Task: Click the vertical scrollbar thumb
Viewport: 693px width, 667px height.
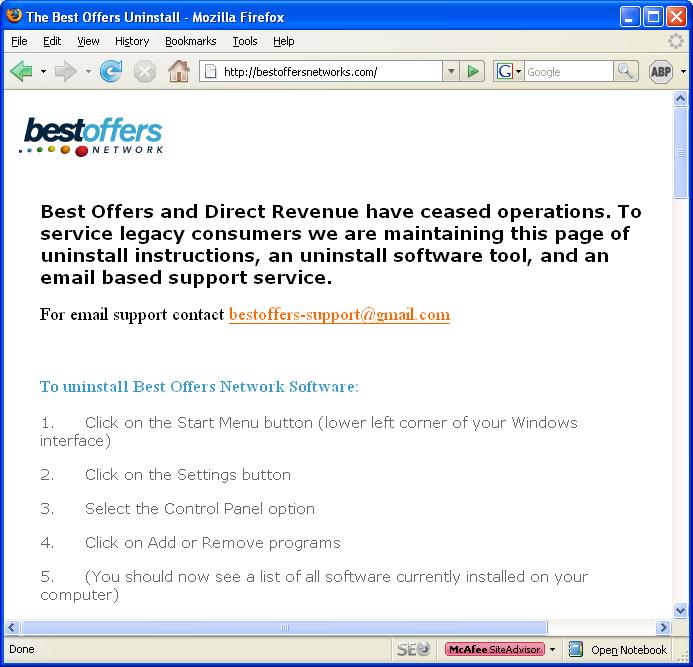Action: 680,153
